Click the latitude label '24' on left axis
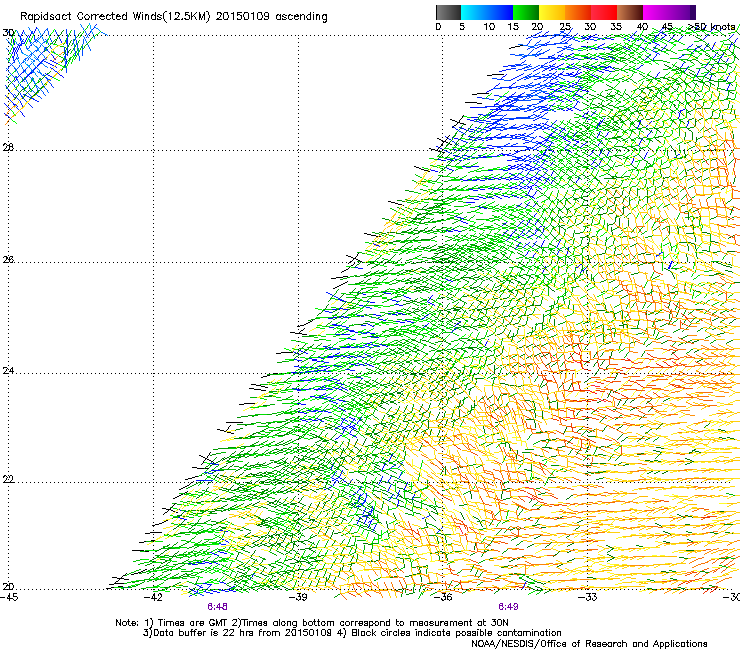 [x=8, y=371]
